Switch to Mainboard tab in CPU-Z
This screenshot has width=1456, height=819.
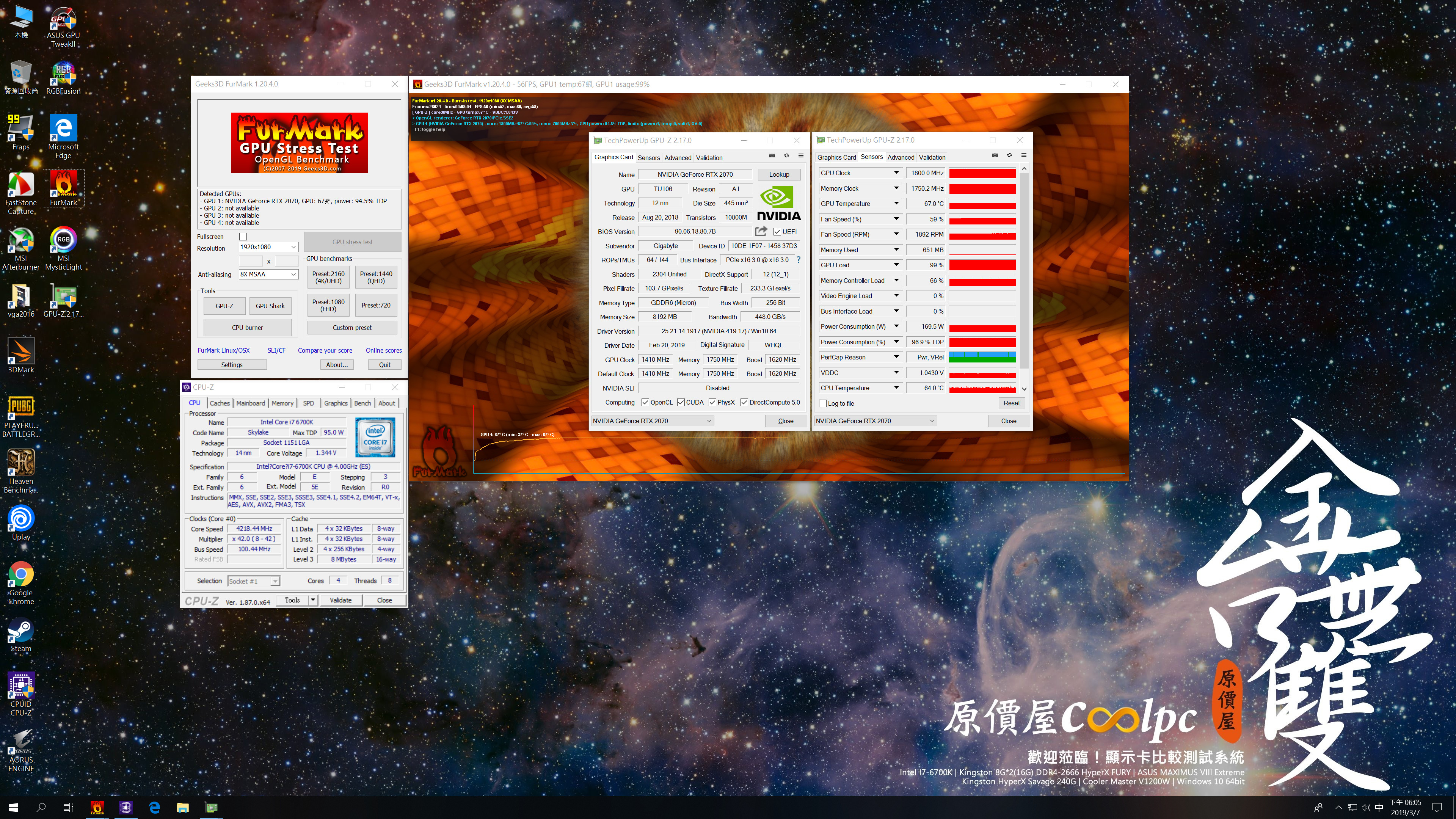pyautogui.click(x=250, y=403)
